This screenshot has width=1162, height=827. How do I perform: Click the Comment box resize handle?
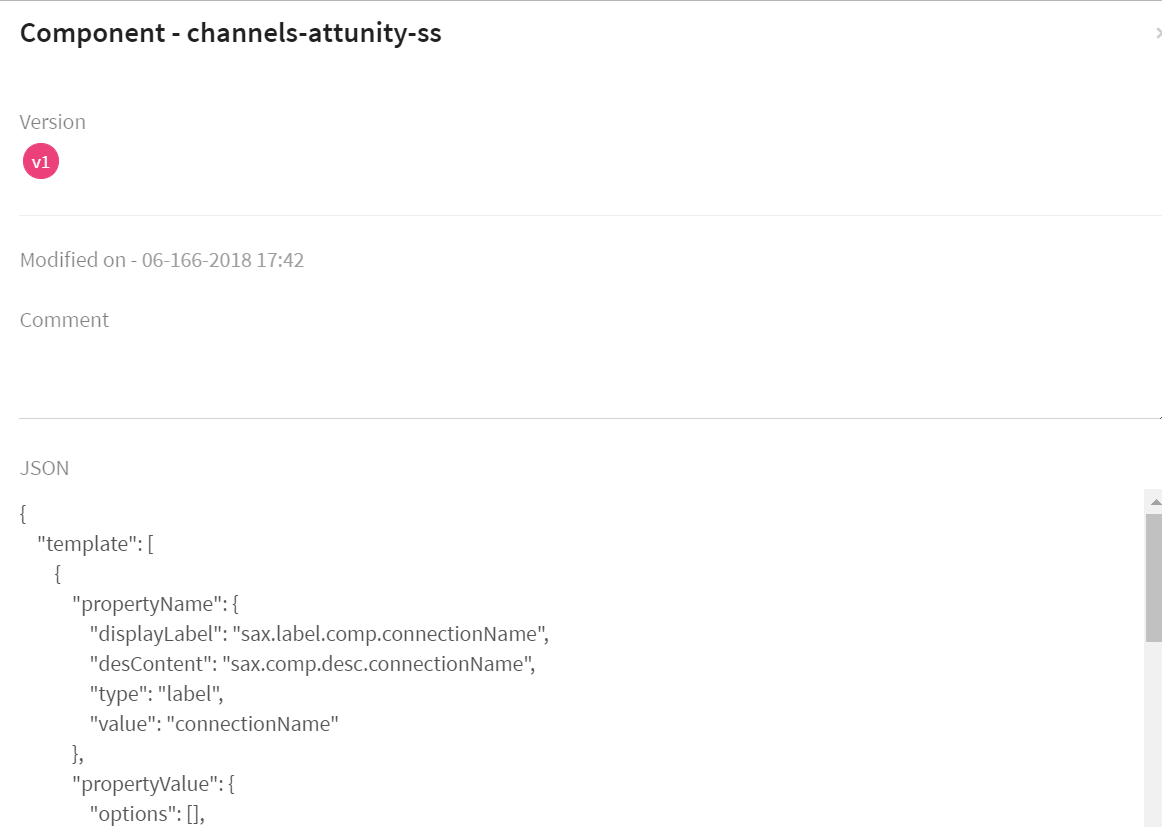[x=1158, y=414]
